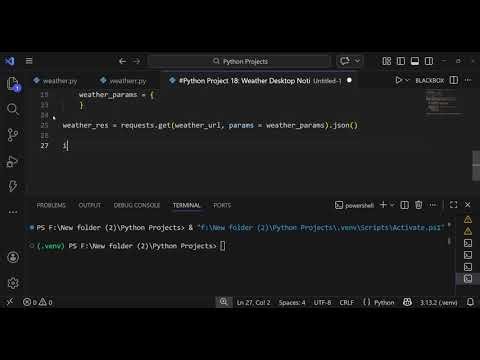Open the Run and Debug view

pos(13,161)
